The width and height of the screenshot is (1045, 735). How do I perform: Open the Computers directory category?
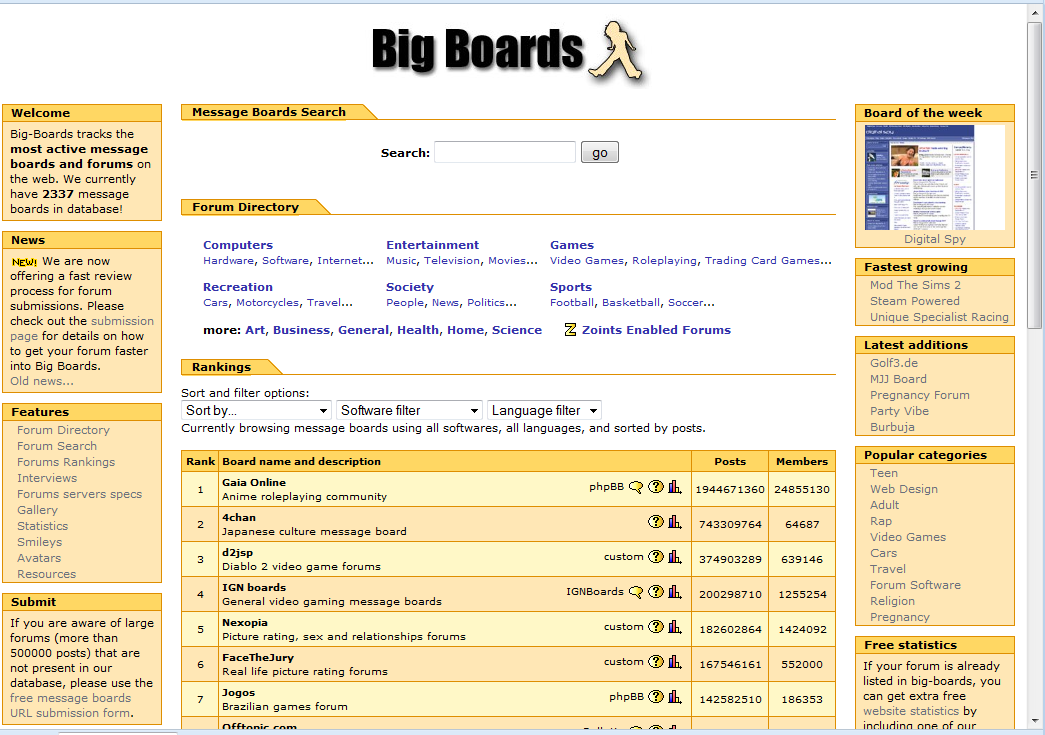click(x=238, y=245)
